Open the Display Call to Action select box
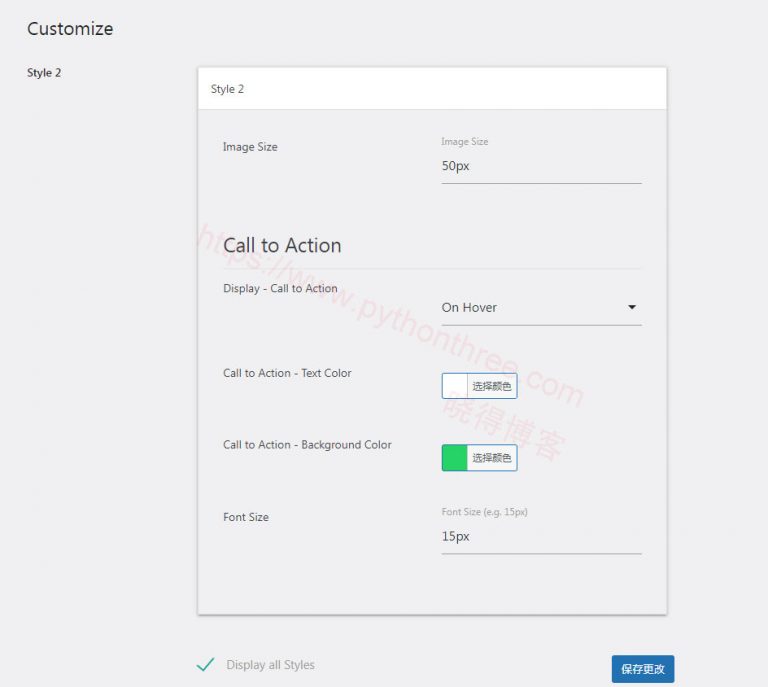Image resolution: width=768 pixels, height=687 pixels. 530,308
